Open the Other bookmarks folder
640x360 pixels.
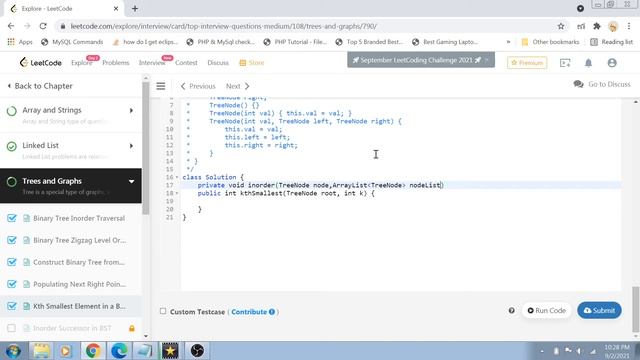[550, 42]
